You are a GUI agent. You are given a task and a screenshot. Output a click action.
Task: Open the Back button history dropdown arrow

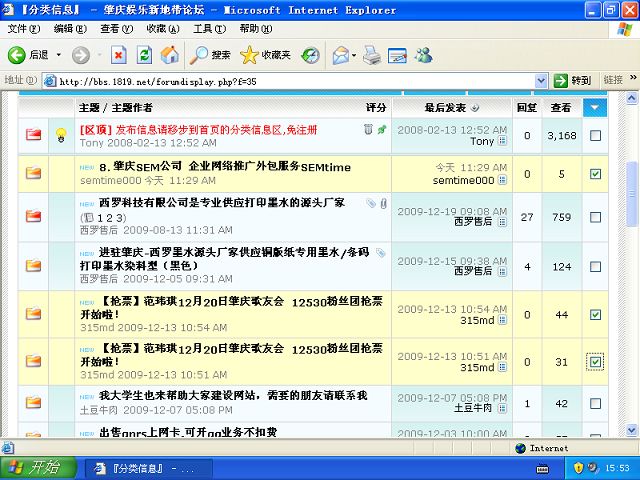pos(58,55)
